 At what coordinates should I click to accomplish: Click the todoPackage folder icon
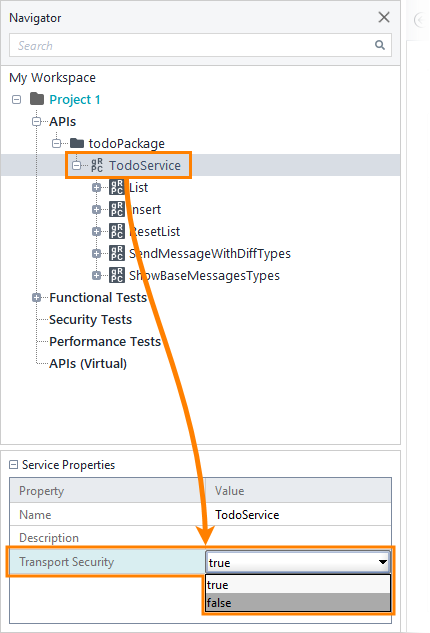77,143
